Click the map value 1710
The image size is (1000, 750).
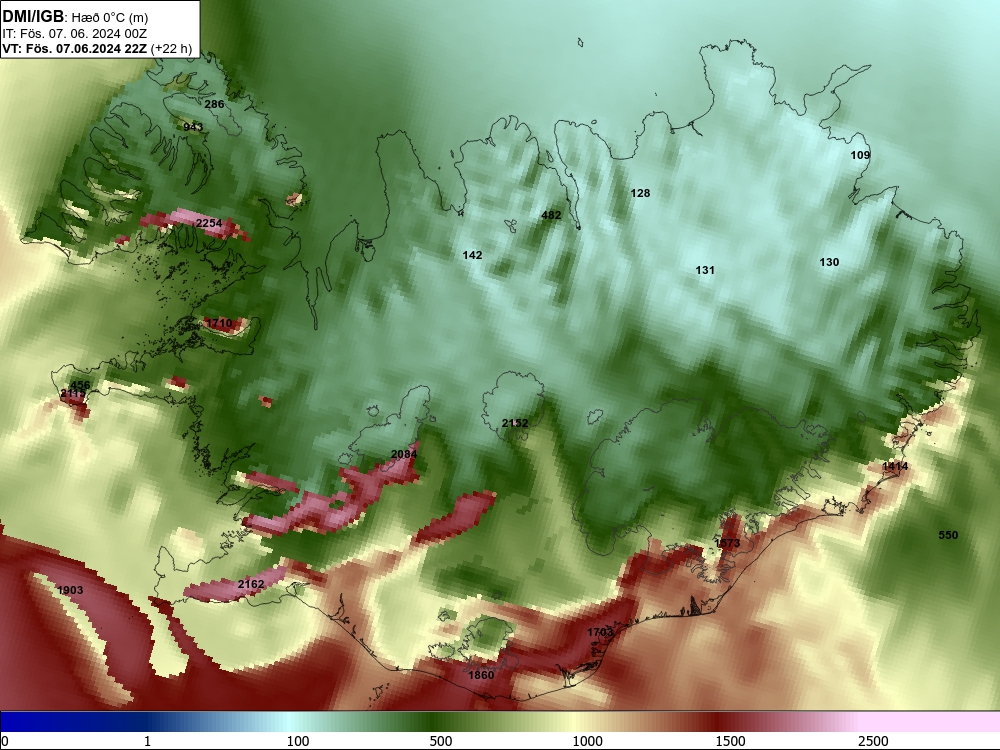(219, 323)
